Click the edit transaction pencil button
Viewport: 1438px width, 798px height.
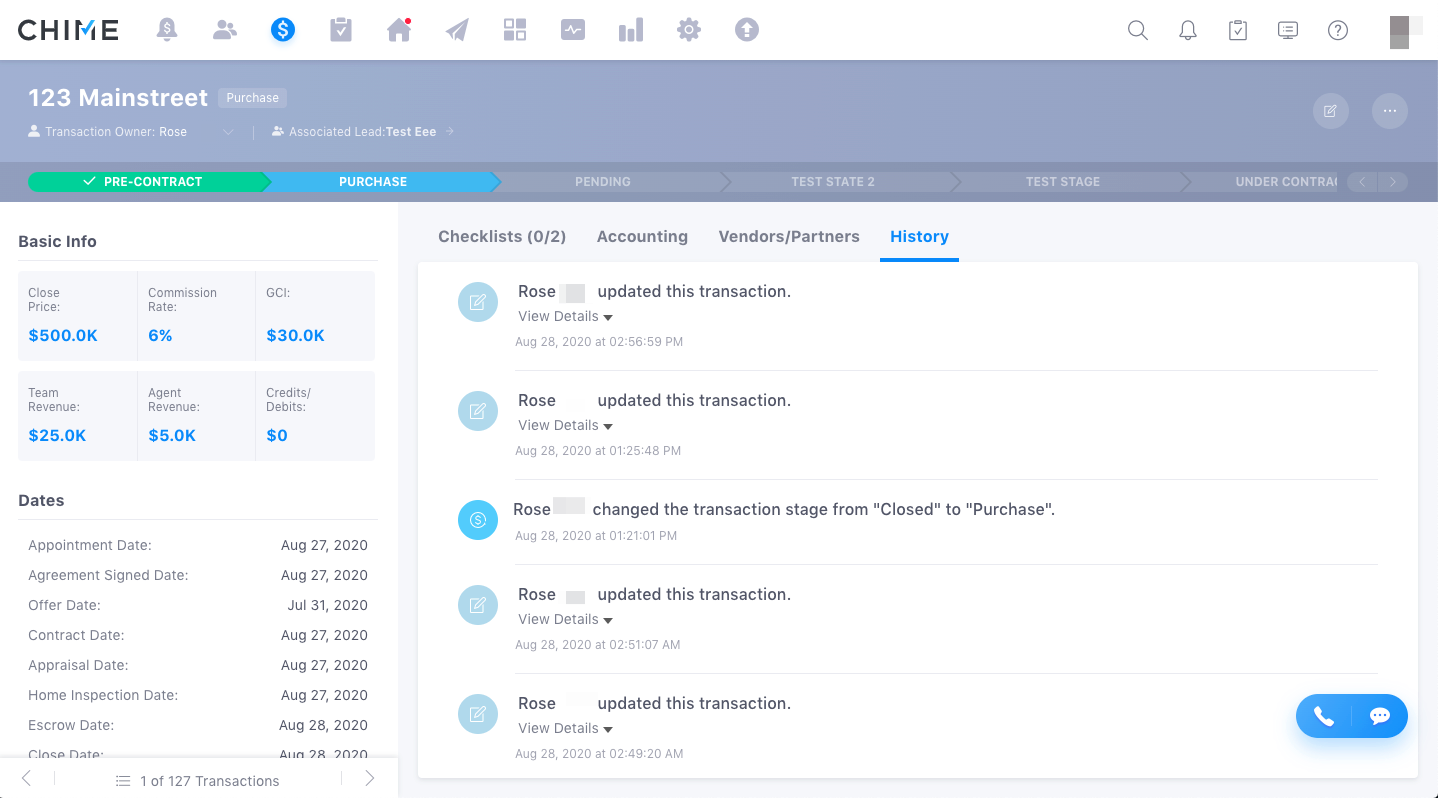1330,111
